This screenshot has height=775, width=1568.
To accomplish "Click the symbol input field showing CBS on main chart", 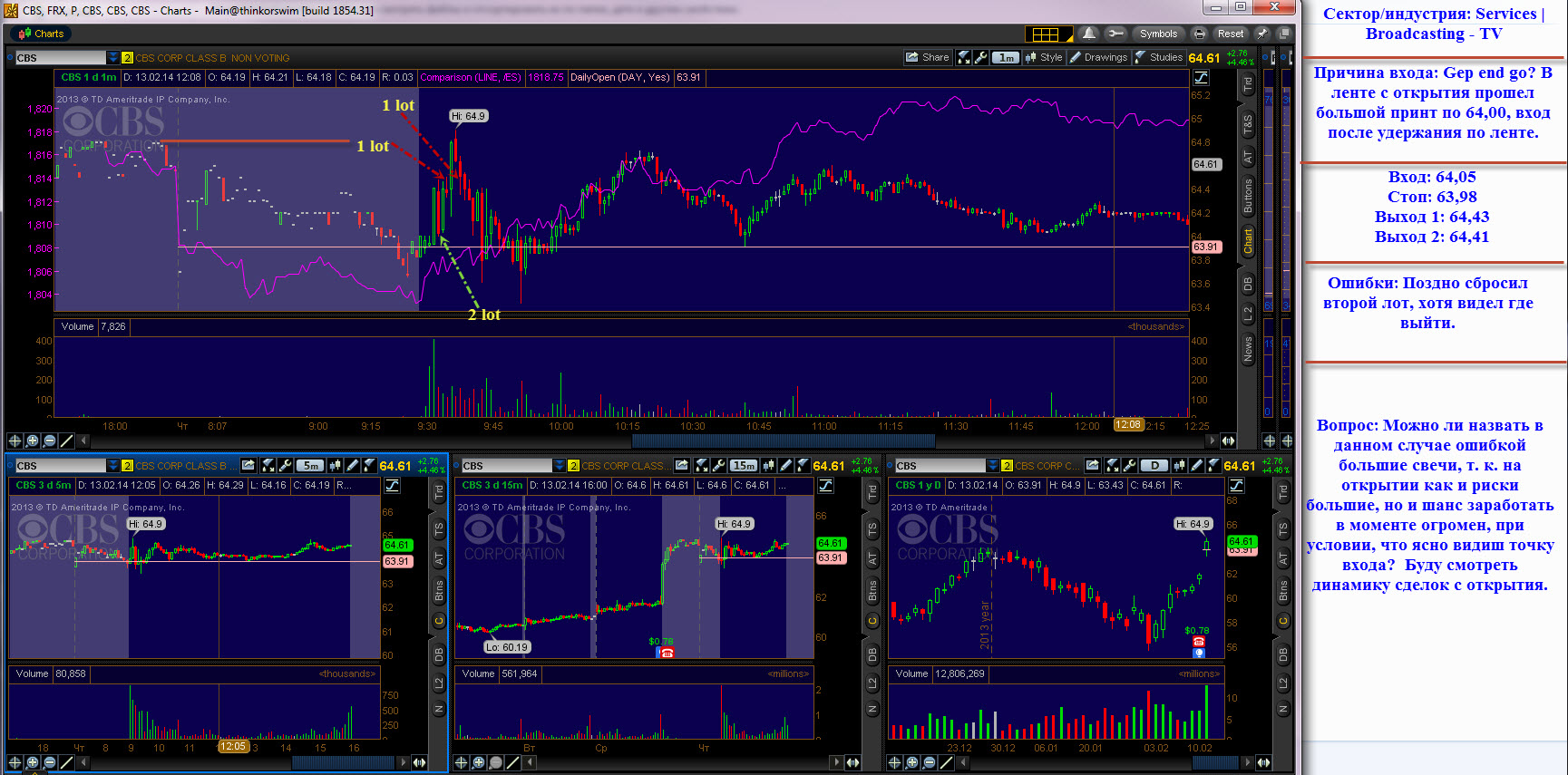I will click(x=61, y=57).
